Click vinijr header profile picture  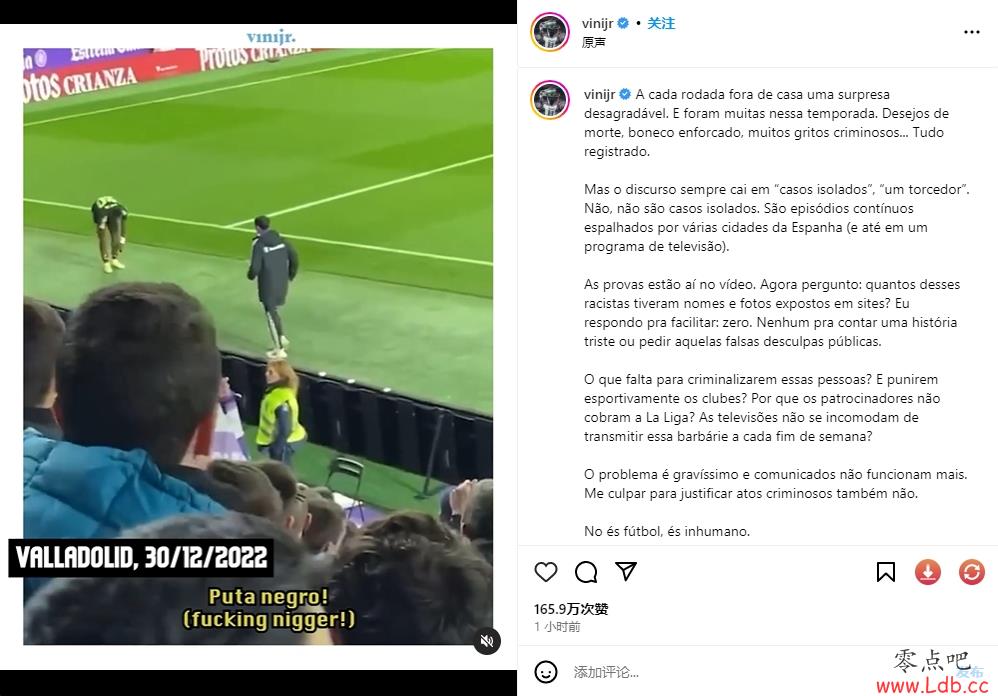click(x=549, y=32)
